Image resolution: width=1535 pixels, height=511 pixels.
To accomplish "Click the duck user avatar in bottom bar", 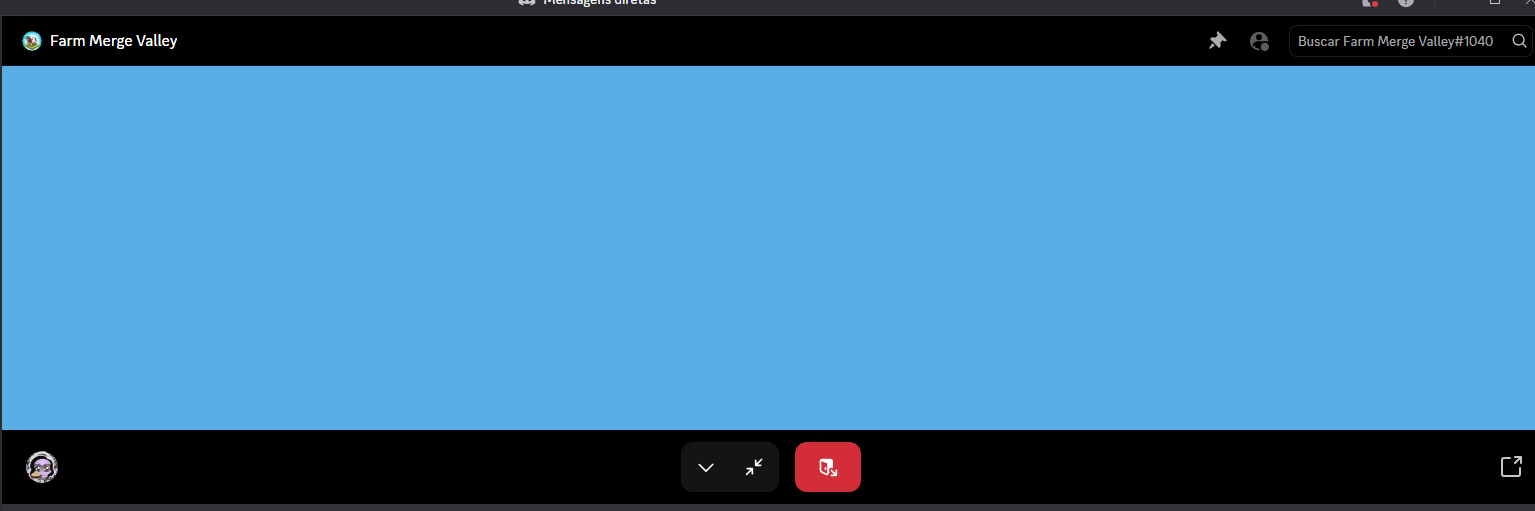I will tap(42, 467).
